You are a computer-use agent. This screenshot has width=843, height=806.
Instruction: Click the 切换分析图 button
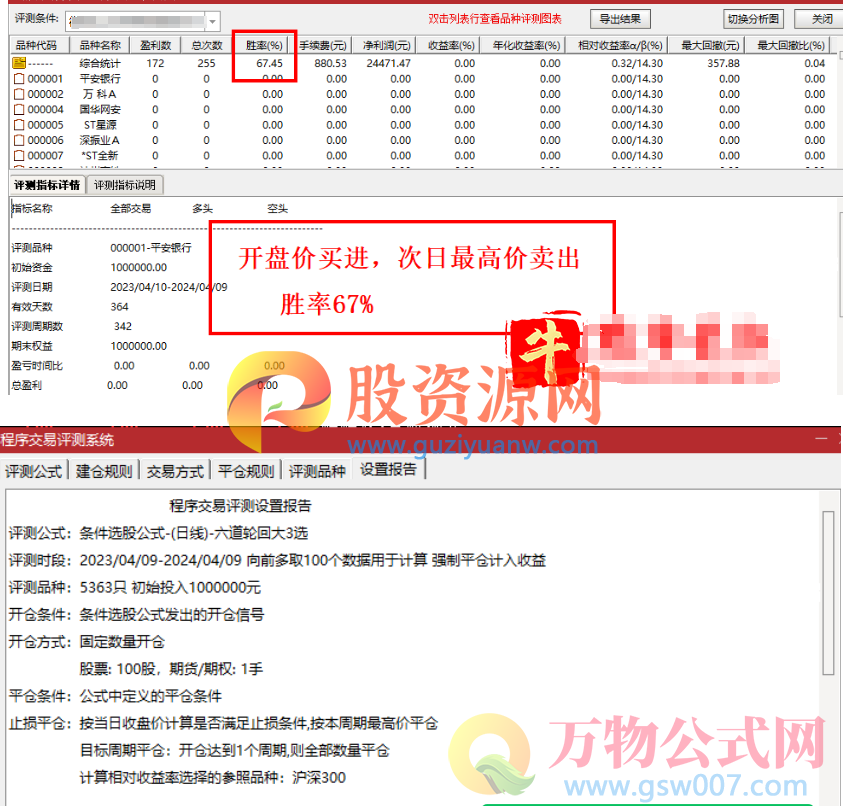pos(753,19)
